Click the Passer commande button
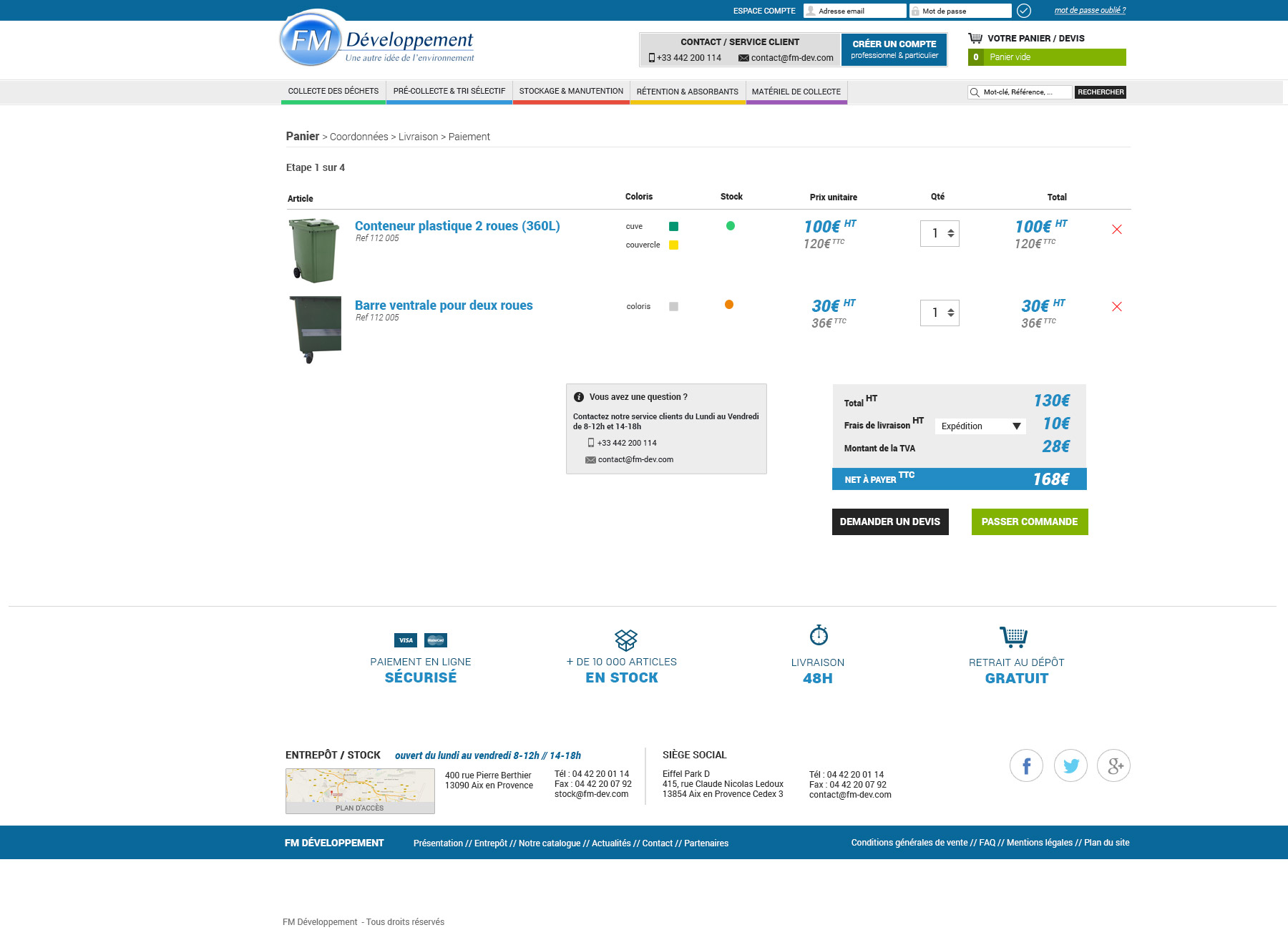The width and height of the screenshot is (1288, 930). coord(1029,522)
